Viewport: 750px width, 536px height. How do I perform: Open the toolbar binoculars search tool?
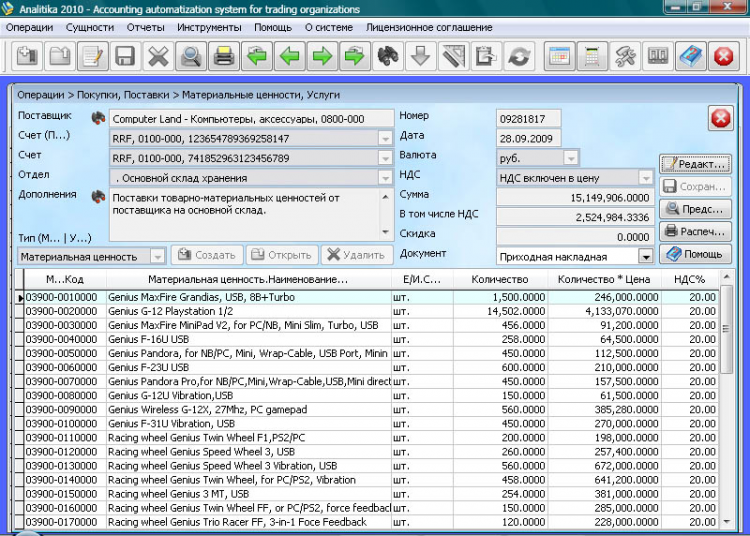387,56
